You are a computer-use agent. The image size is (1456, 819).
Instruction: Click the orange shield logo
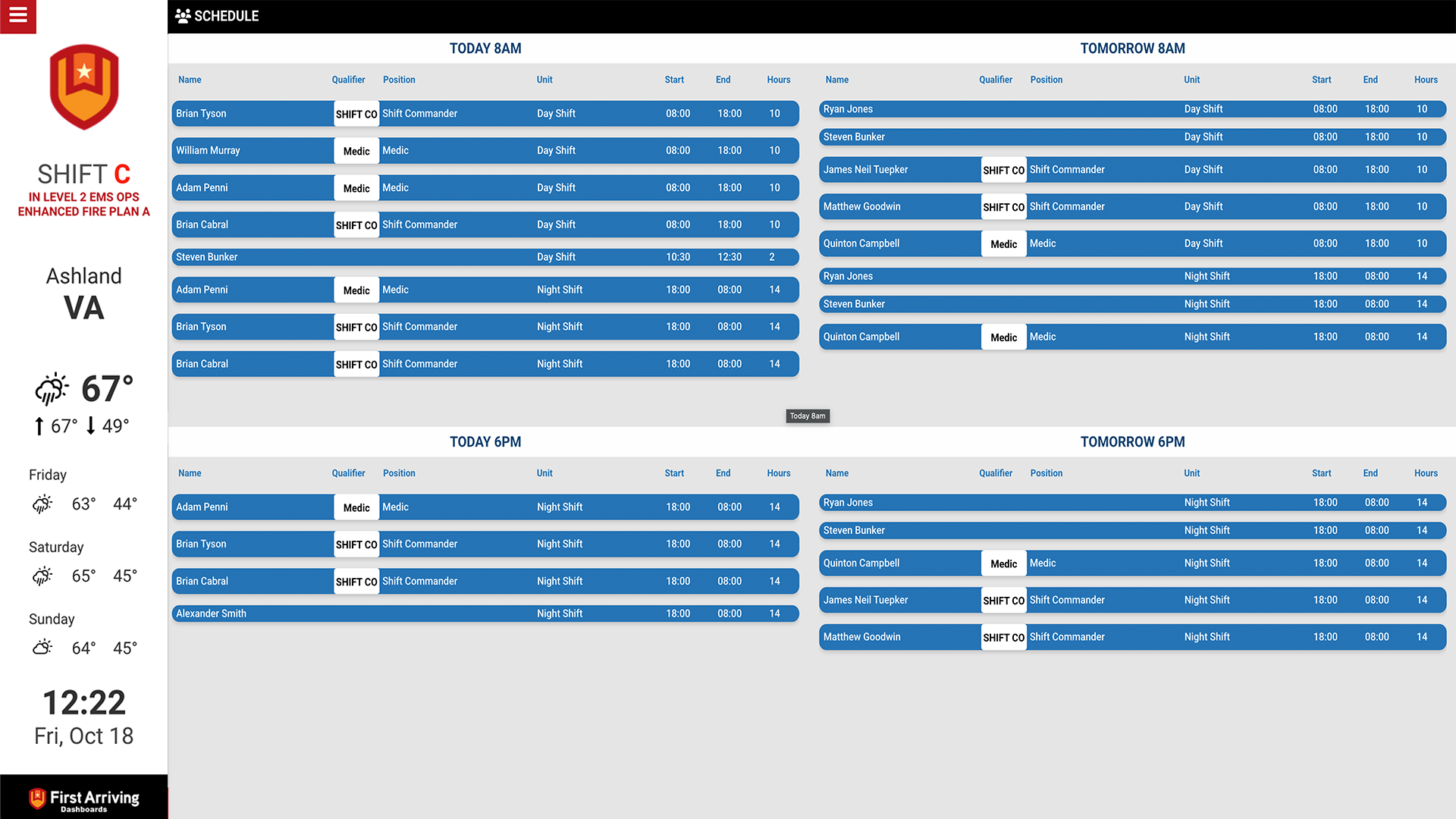tap(84, 86)
